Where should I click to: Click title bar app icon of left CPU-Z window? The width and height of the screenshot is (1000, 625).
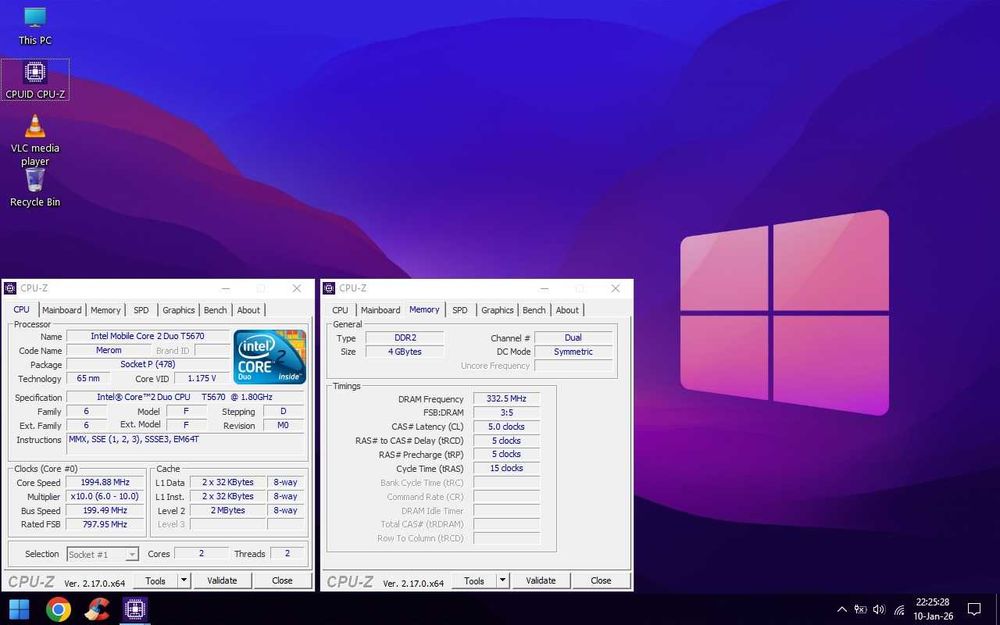(x=10, y=288)
